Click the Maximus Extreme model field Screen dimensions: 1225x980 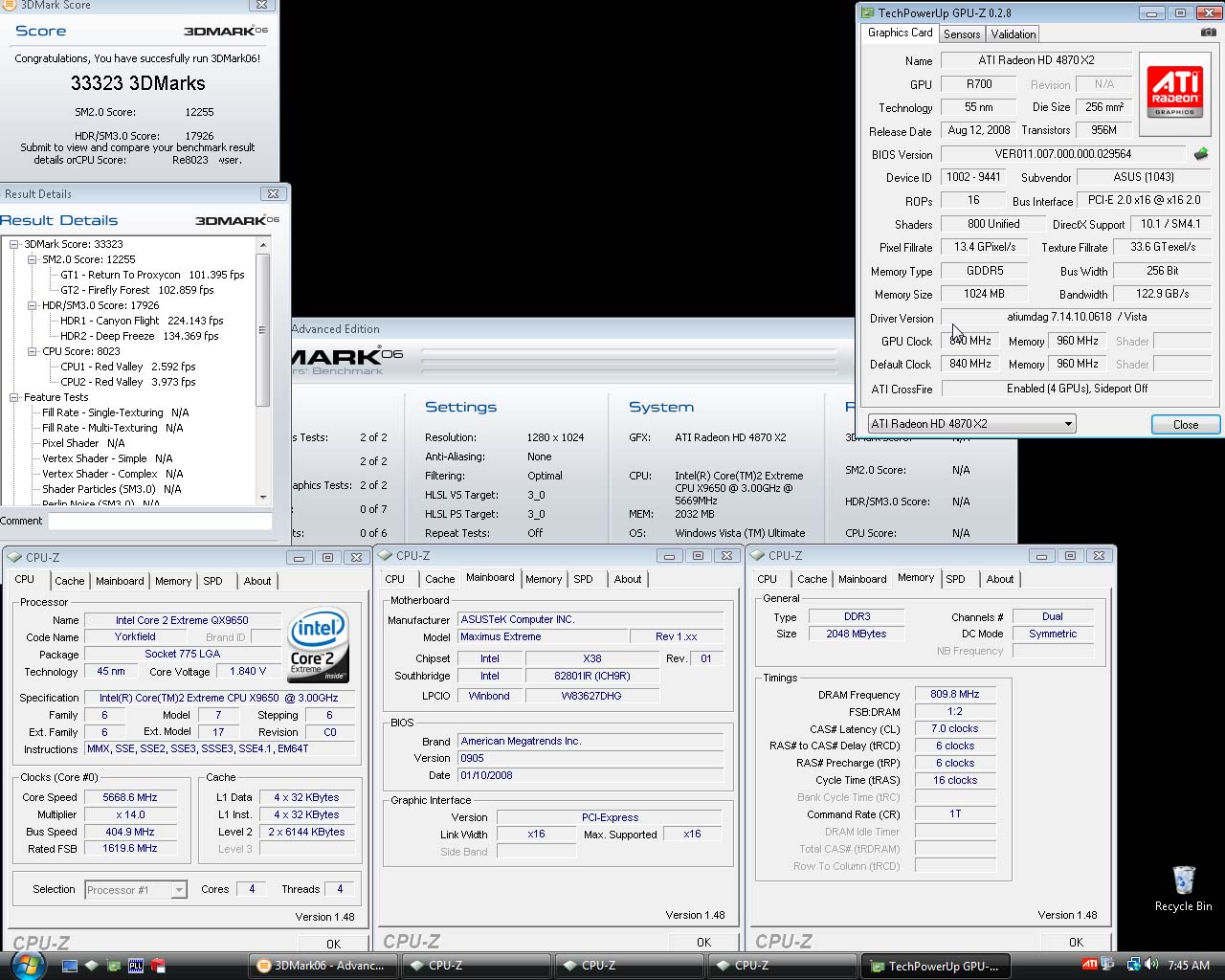542,636
